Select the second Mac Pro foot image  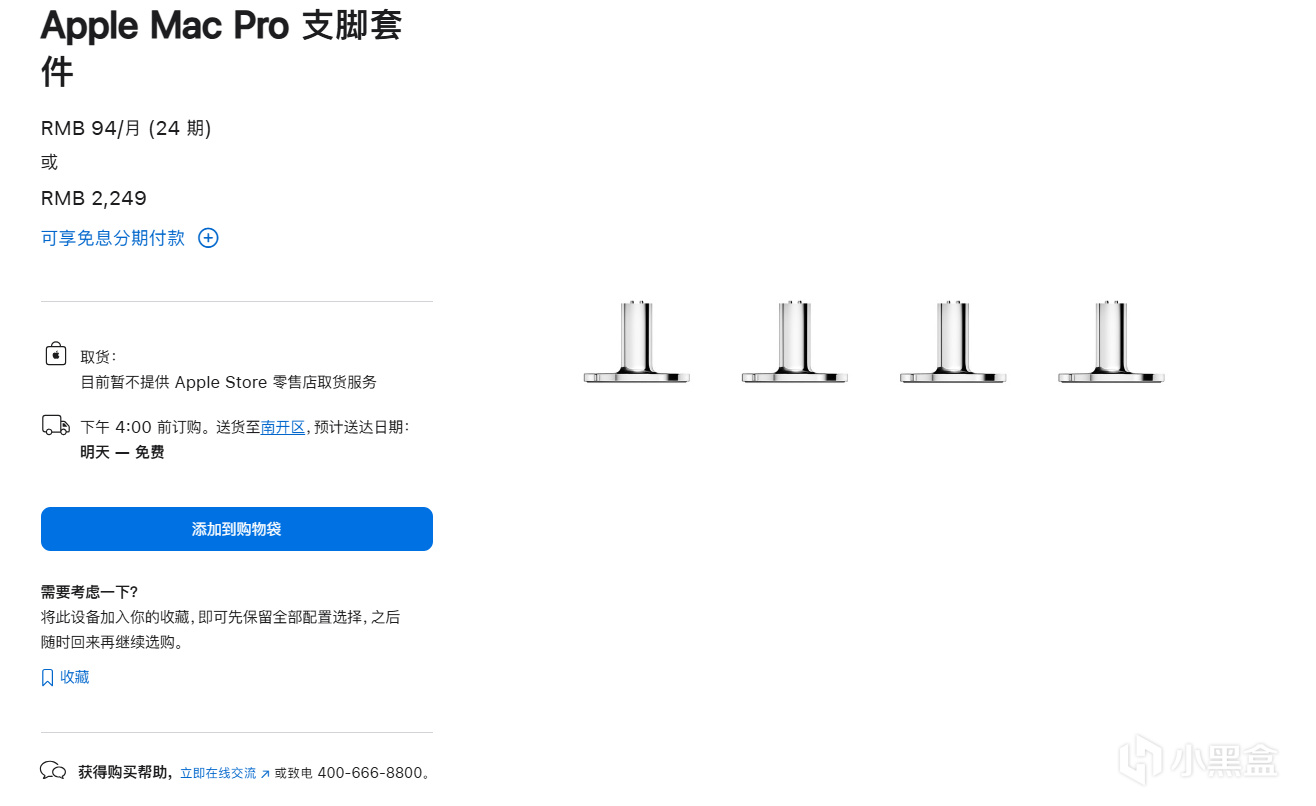(795, 342)
